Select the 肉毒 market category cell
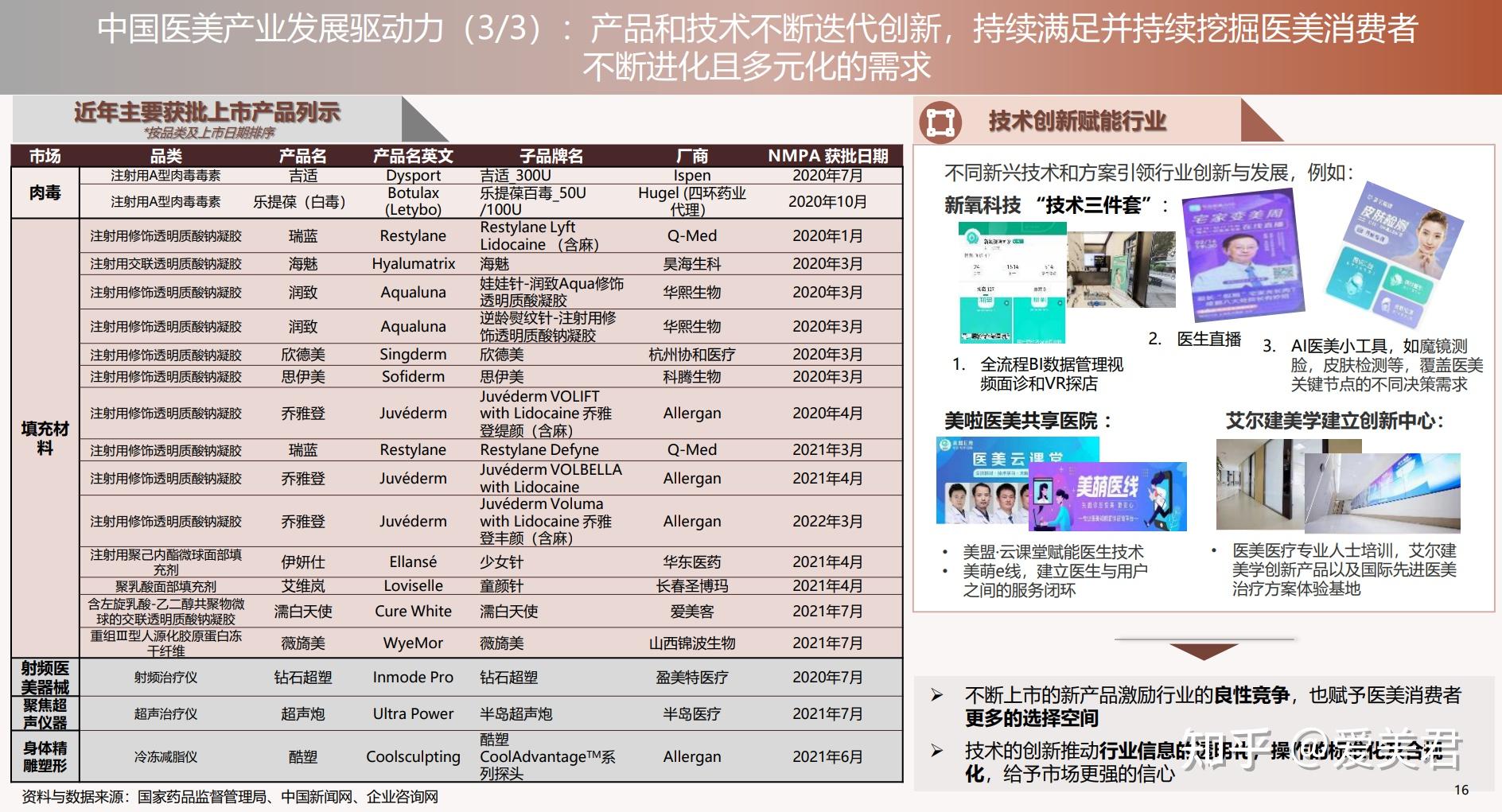Screen dimensions: 1502x812 coord(45,192)
